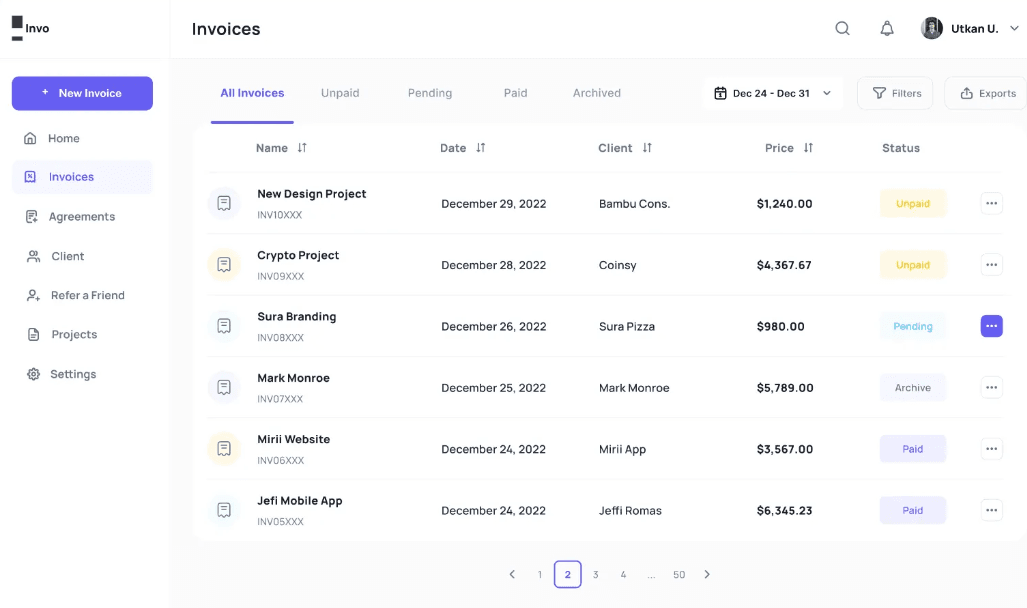Viewport: 1027px width, 608px height.
Task: Click the Exports button
Action: click(988, 93)
